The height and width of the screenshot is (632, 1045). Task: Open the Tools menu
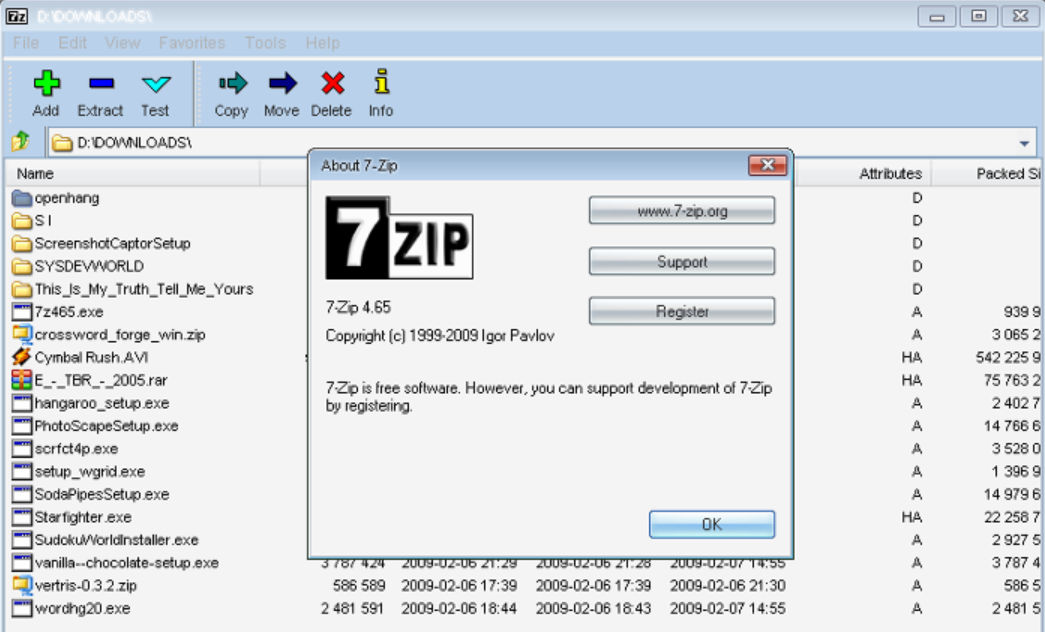click(x=265, y=43)
